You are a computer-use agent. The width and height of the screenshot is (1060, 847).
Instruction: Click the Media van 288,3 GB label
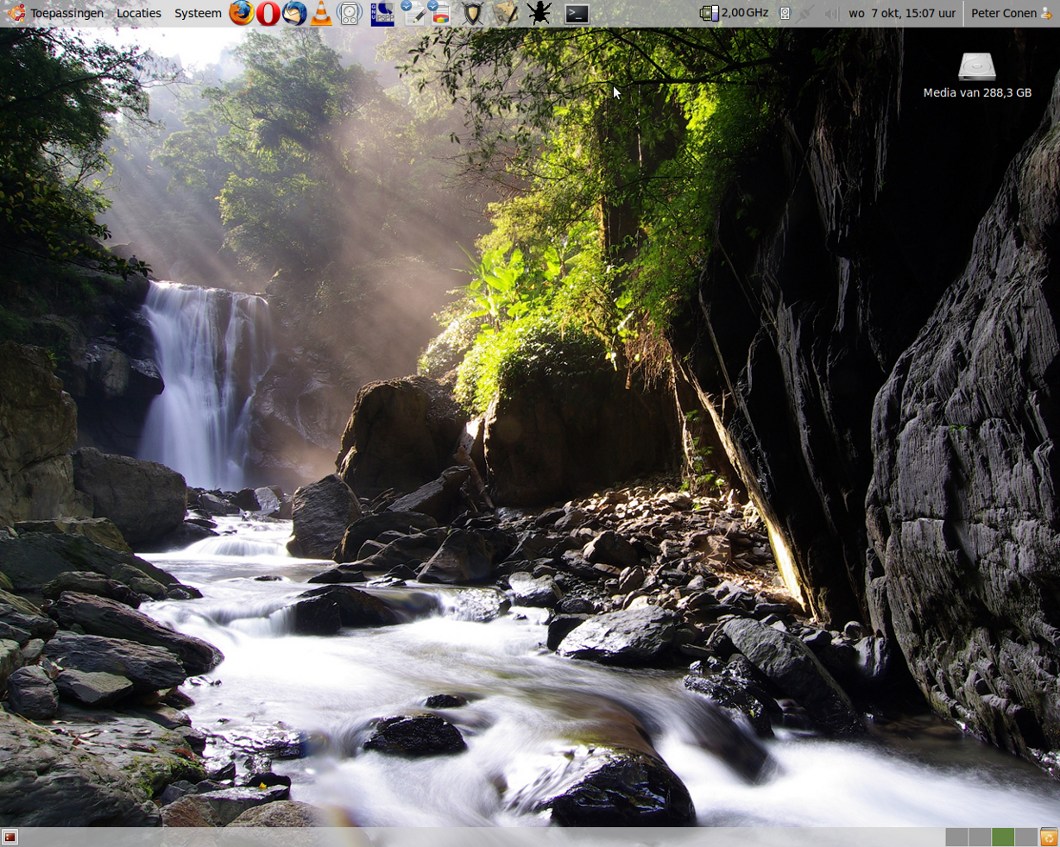977,93
